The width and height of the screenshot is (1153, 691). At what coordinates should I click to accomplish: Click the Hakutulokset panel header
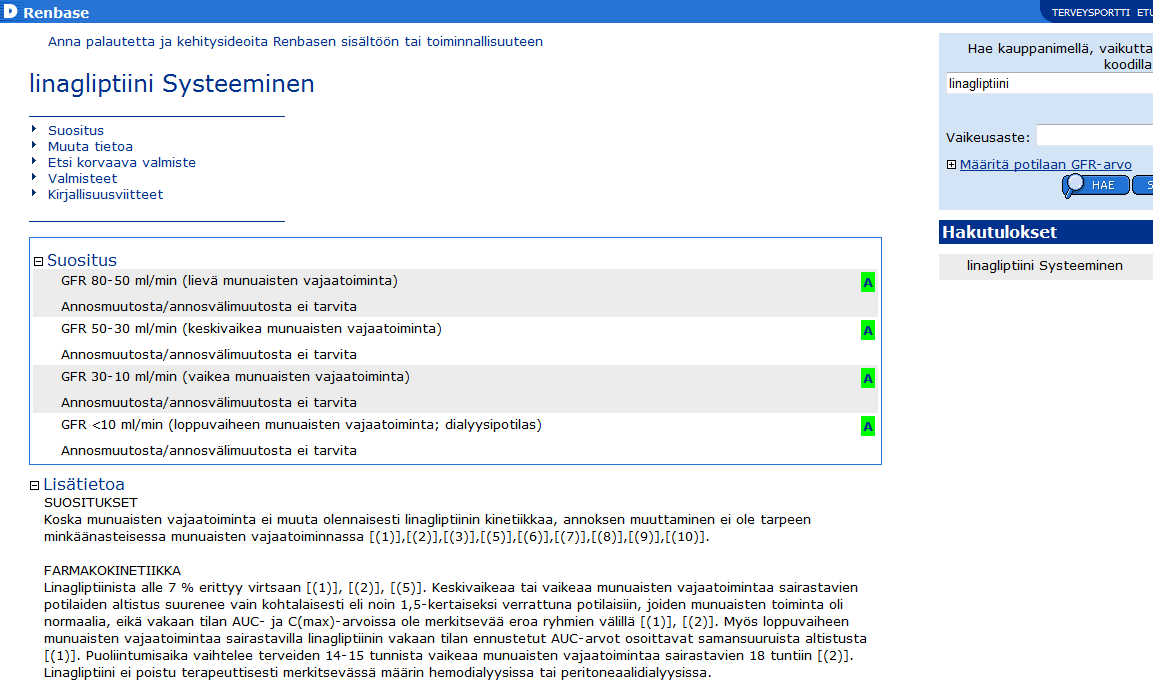(x=1046, y=232)
